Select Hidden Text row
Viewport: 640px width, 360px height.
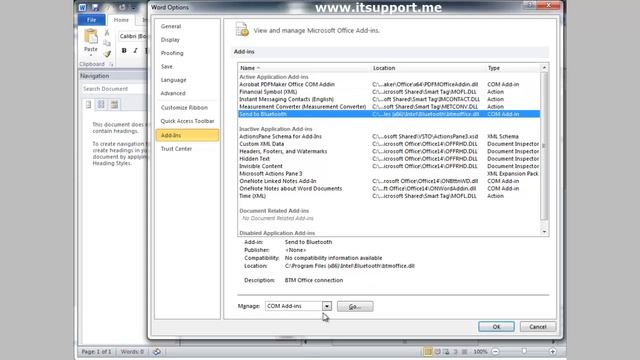tap(389, 158)
